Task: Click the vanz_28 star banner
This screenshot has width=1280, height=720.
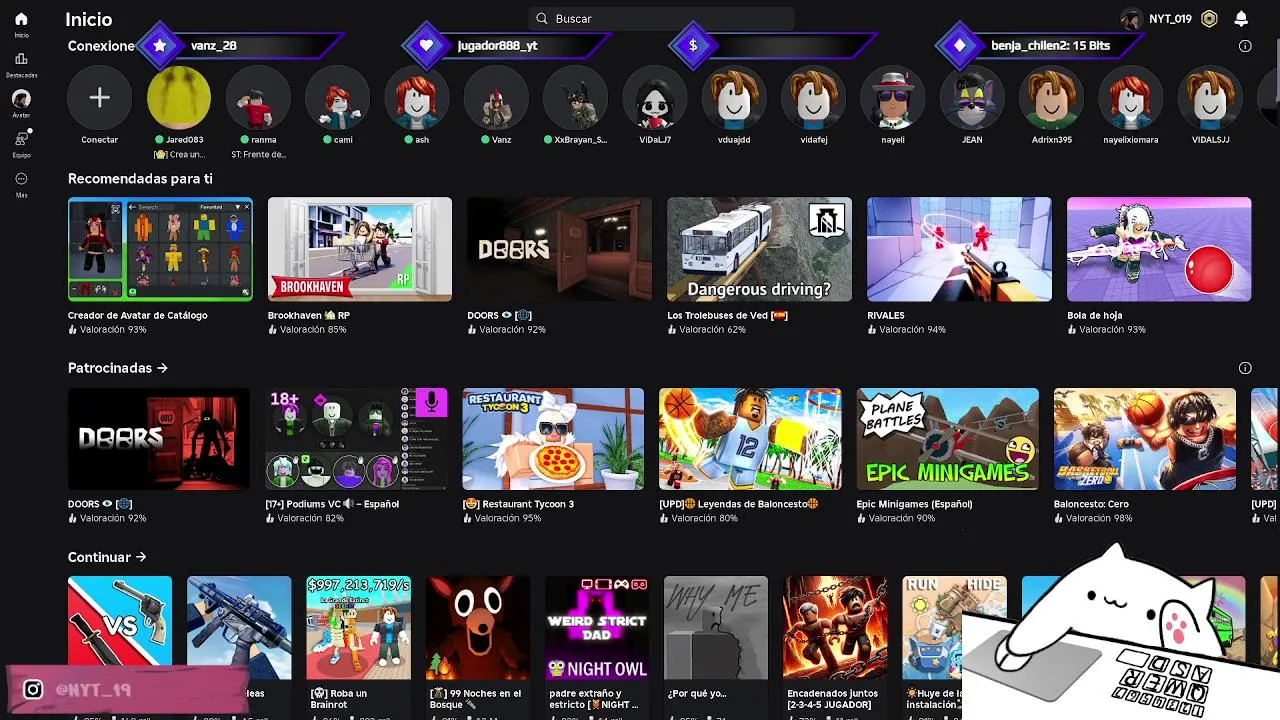Action: pos(240,46)
